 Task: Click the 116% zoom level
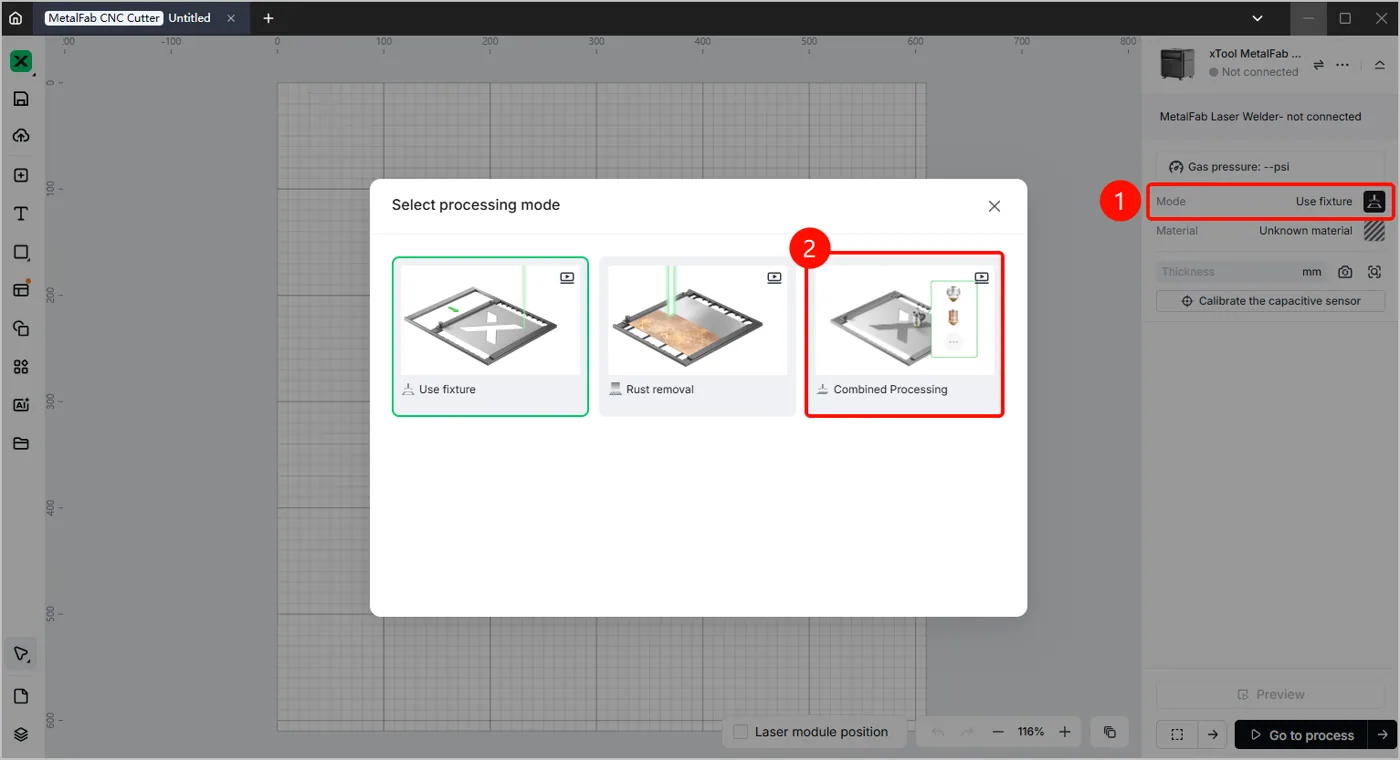(1031, 732)
